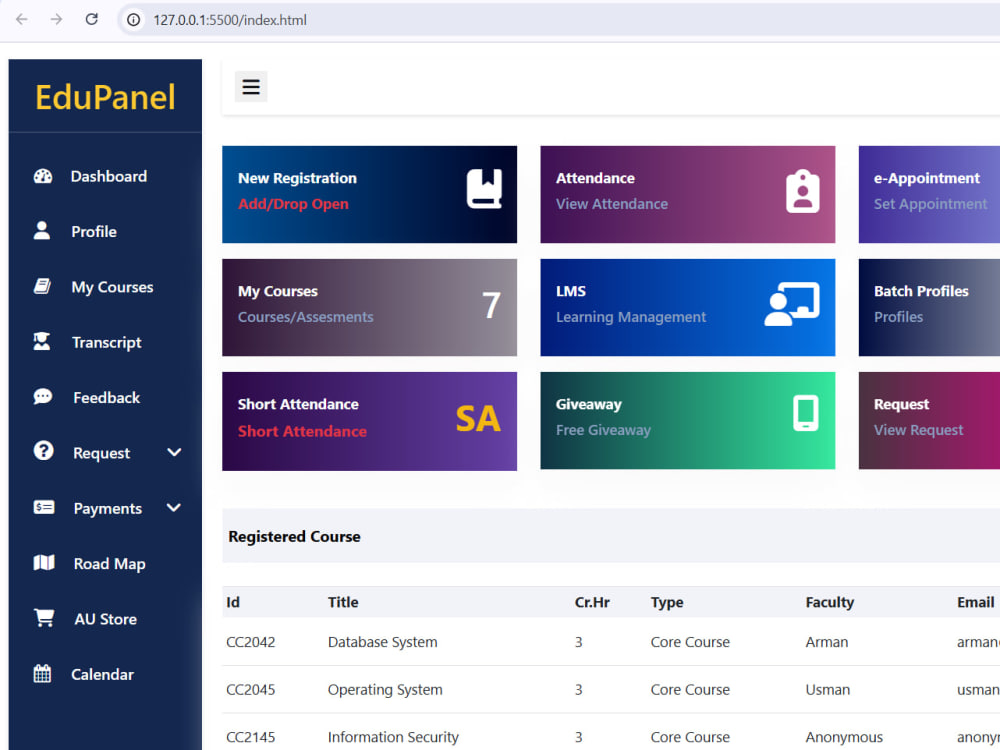Click the View Request link
This screenshot has height=750, width=1000.
tap(918, 430)
